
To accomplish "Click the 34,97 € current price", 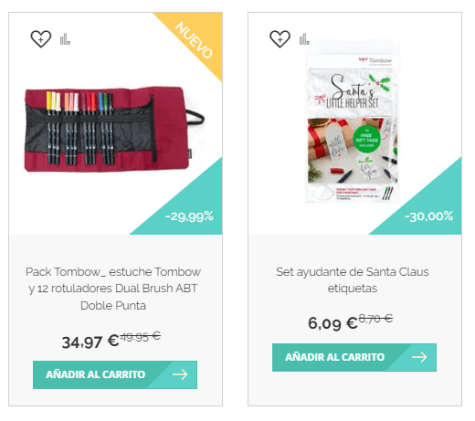I will click(90, 342).
